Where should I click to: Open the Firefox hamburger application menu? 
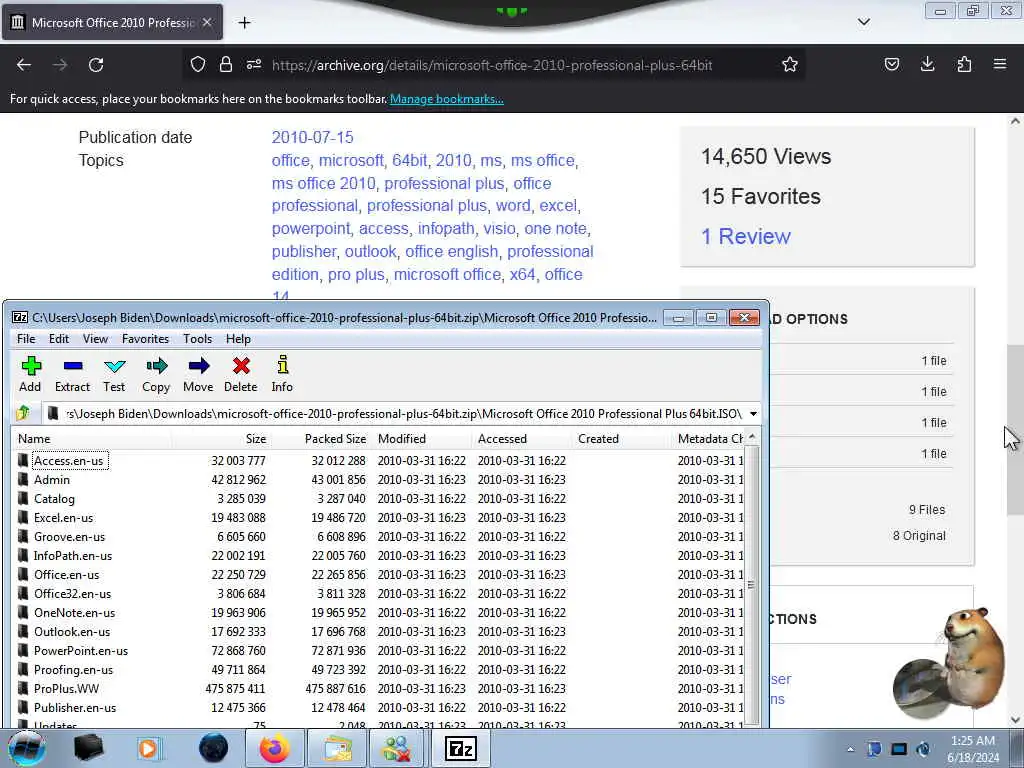coord(1000,64)
